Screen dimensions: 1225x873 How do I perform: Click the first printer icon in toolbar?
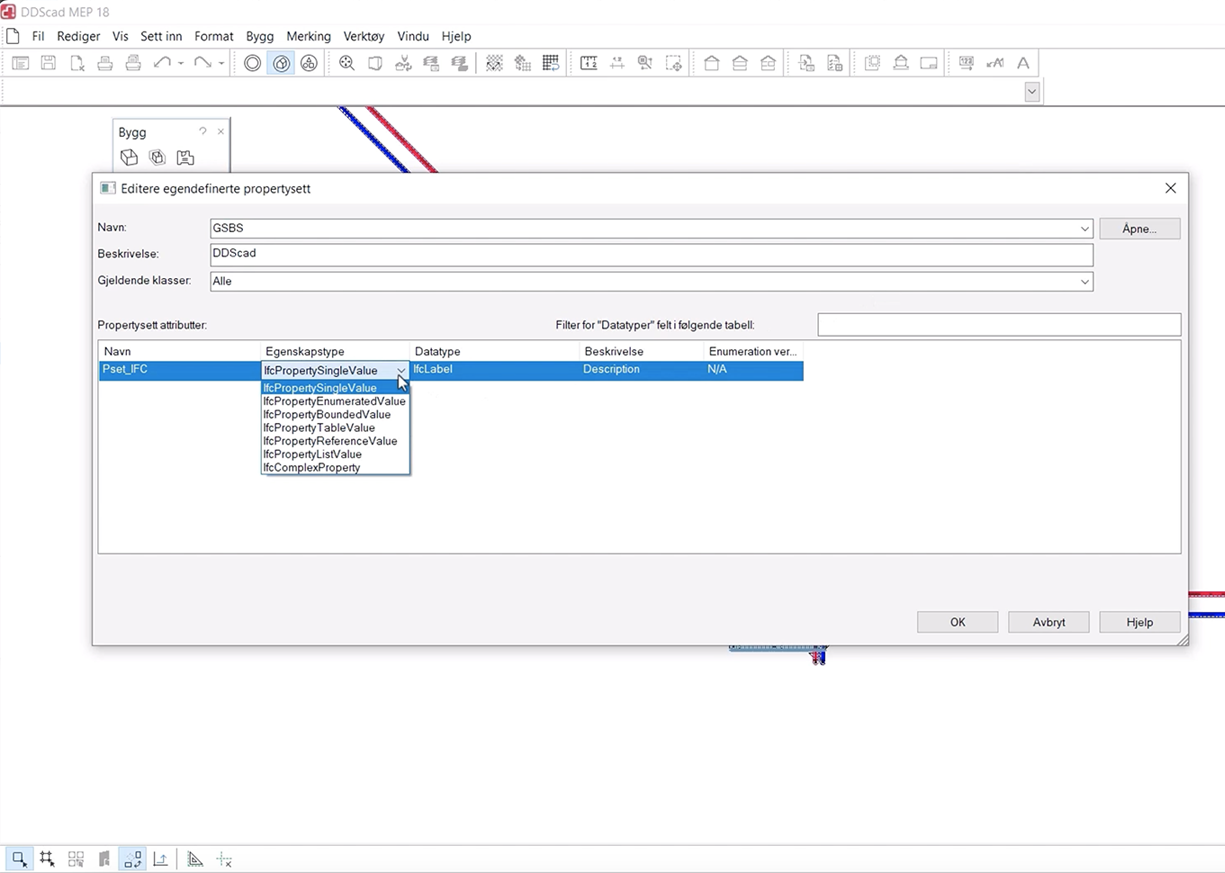click(x=105, y=63)
